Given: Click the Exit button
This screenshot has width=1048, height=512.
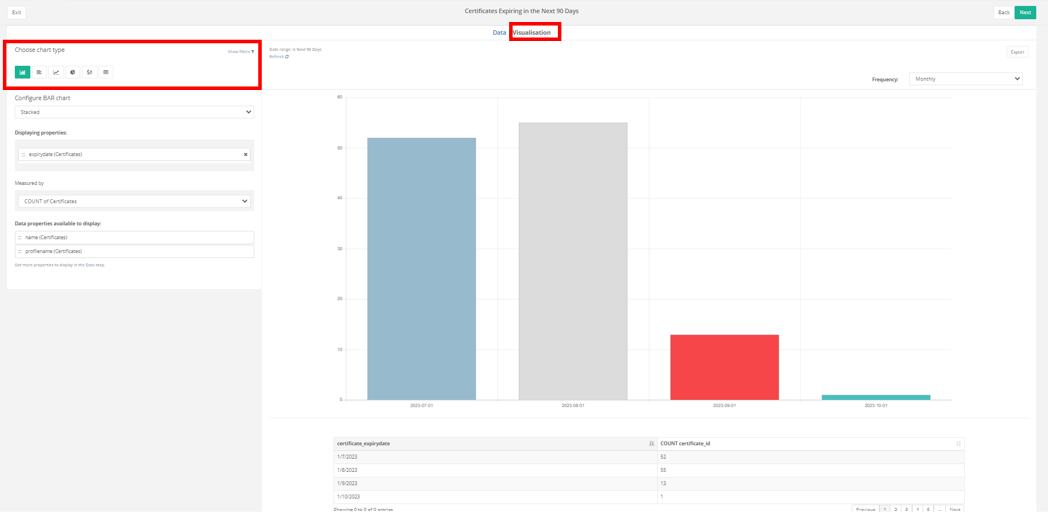Looking at the screenshot, I should point(16,12).
